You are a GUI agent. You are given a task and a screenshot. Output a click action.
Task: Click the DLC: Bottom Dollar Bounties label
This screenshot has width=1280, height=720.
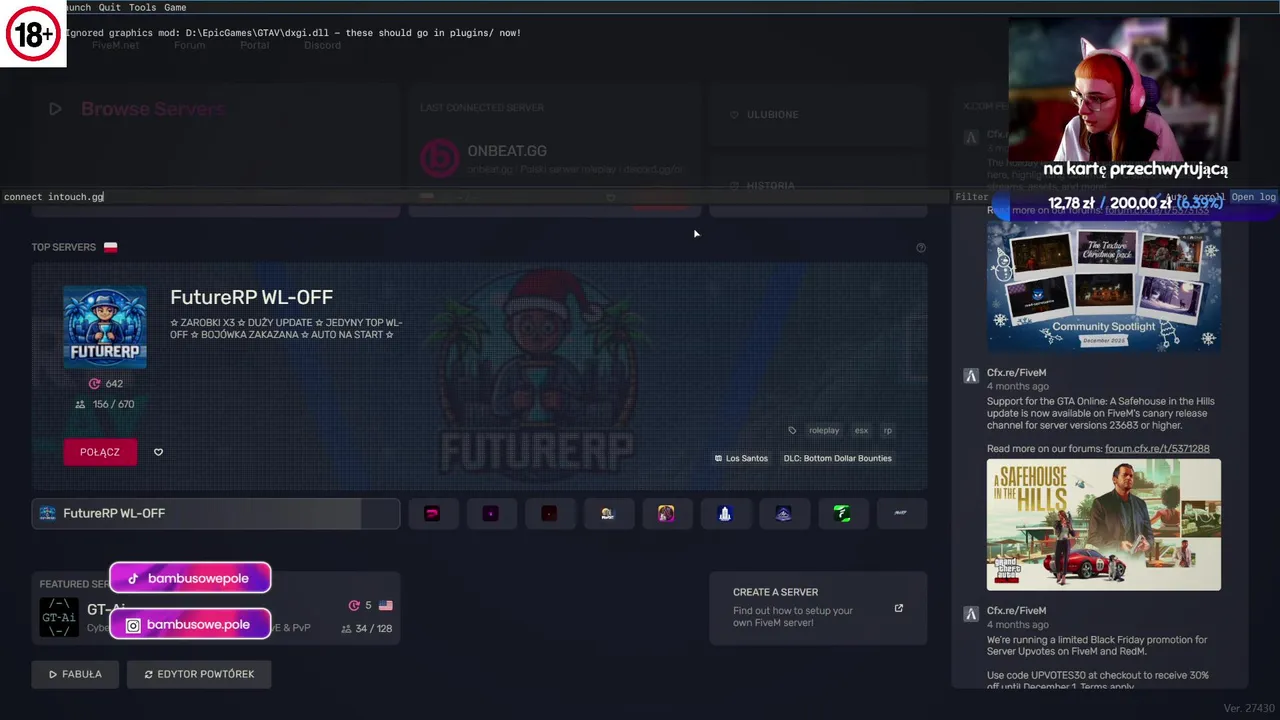point(838,458)
